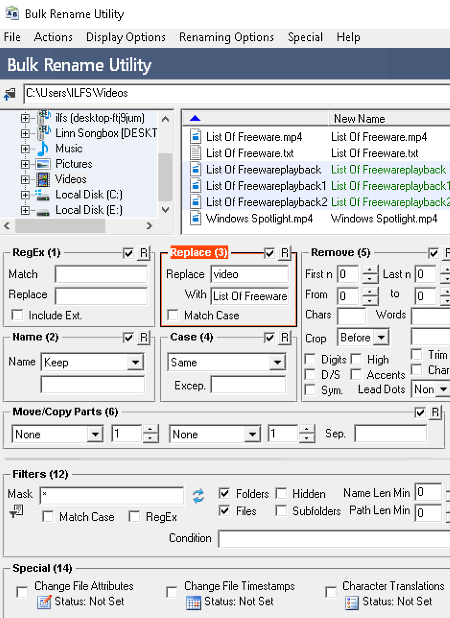
Task: Check the Digits checkbox in Remove
Action: (310, 359)
